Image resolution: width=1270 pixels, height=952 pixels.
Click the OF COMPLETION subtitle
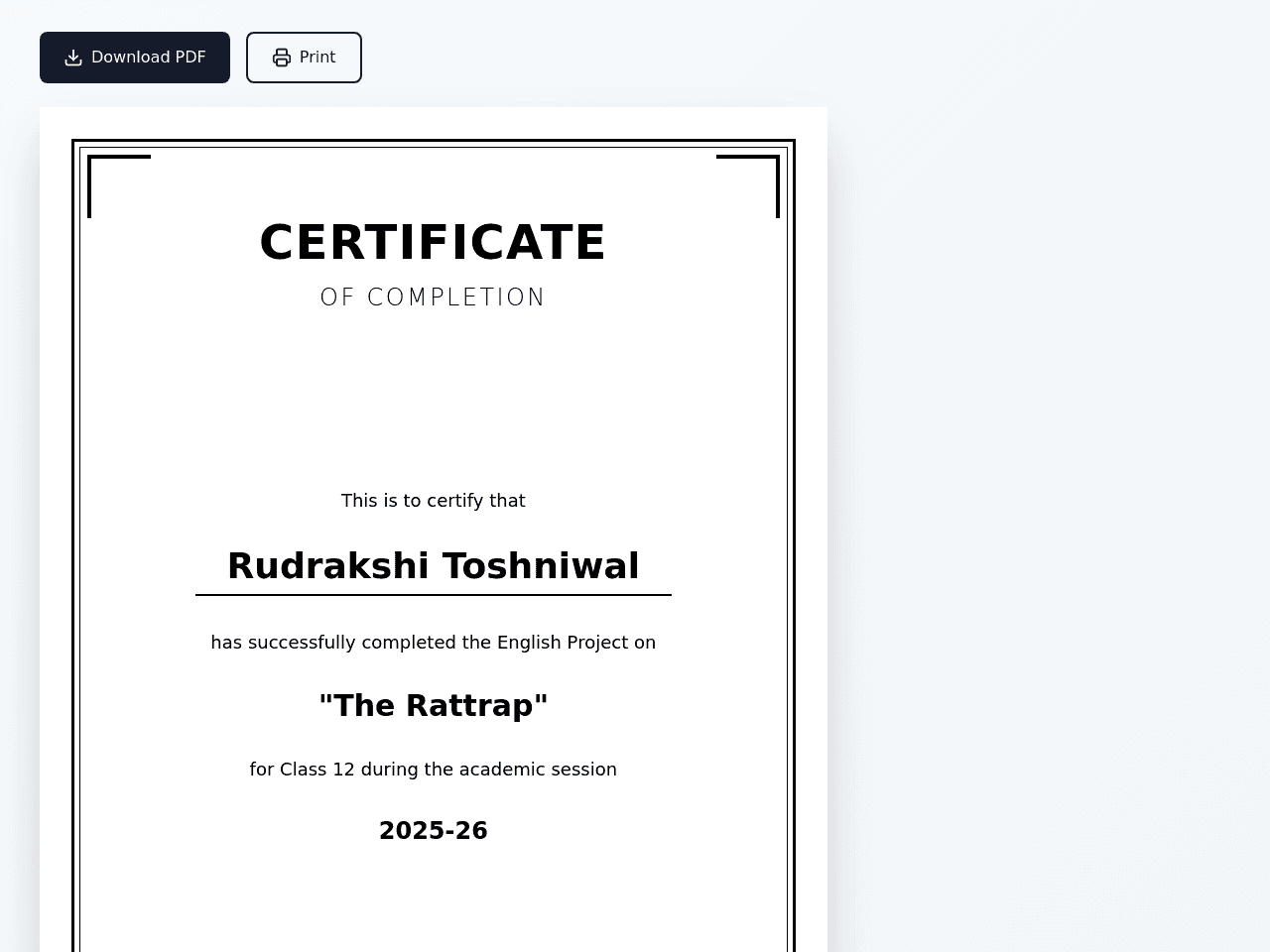point(433,297)
